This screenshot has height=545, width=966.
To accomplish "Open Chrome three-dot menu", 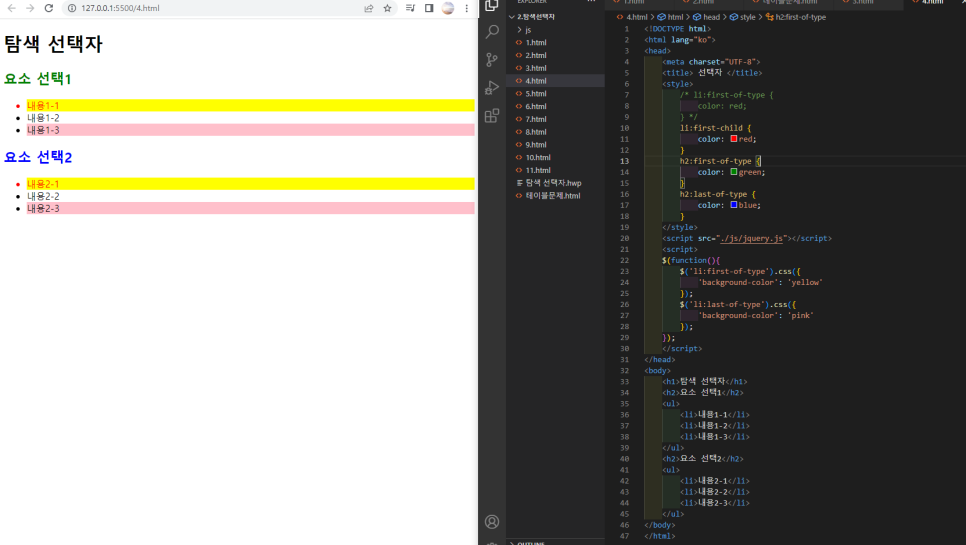I will click(466, 8).
